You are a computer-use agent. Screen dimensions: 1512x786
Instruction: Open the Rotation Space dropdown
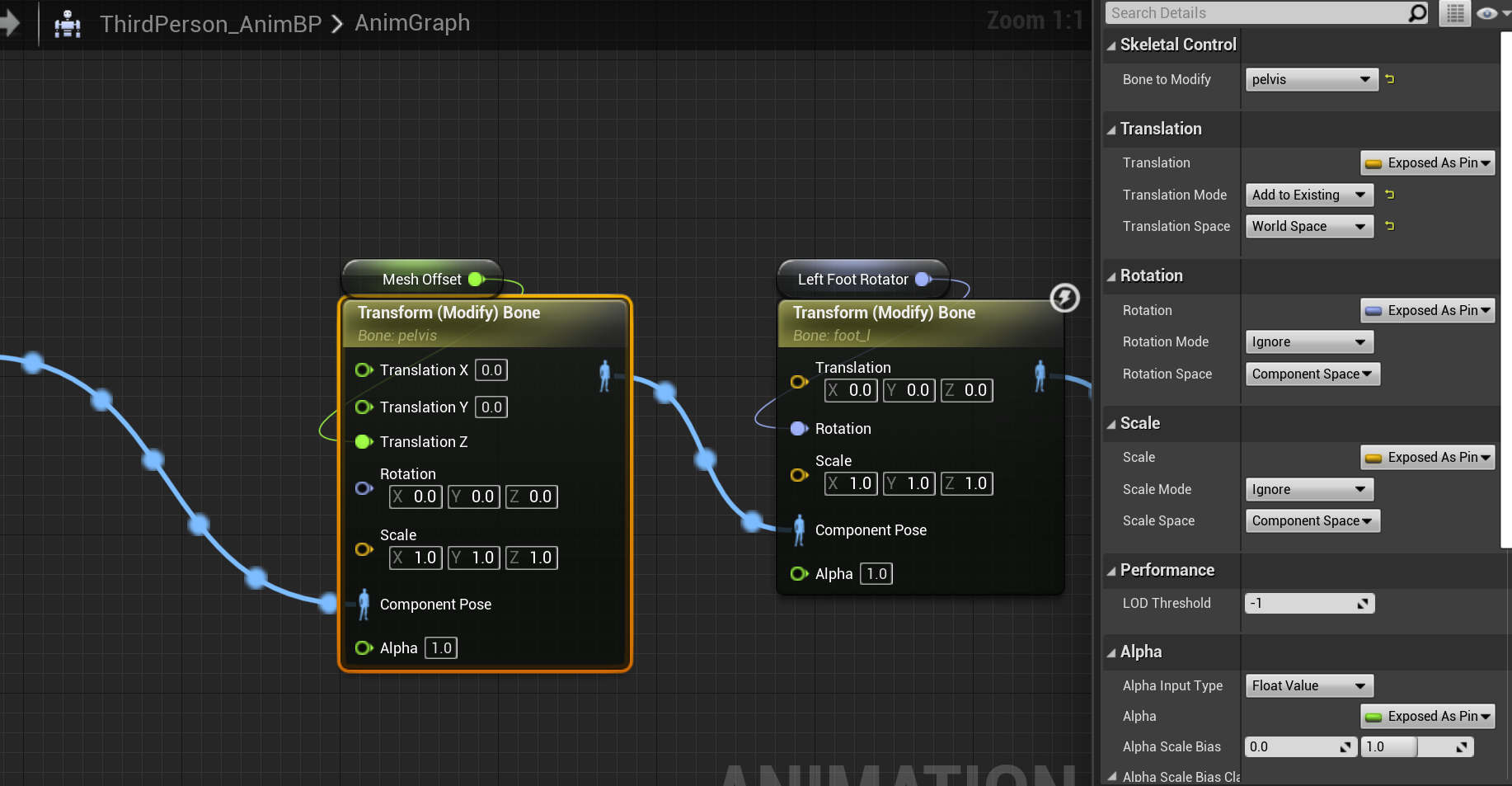coord(1312,374)
